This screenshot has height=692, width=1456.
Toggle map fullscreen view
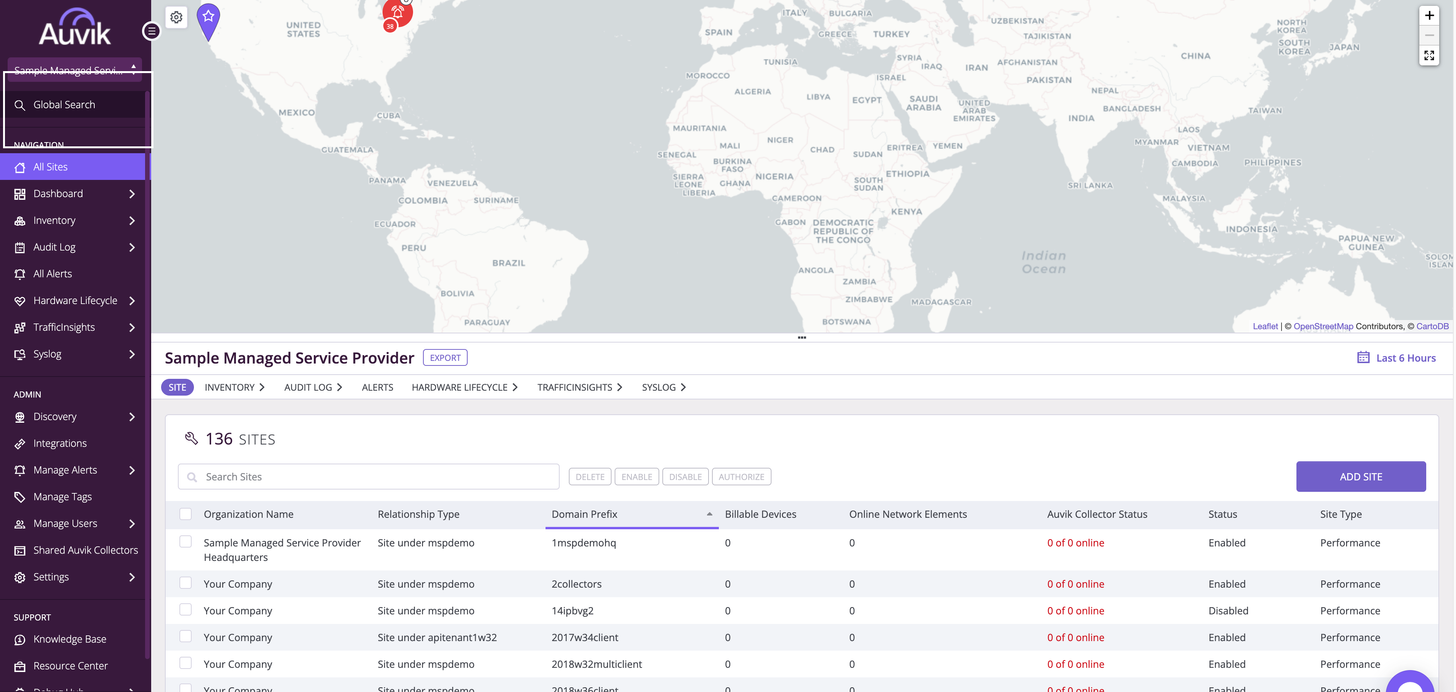coord(1429,56)
